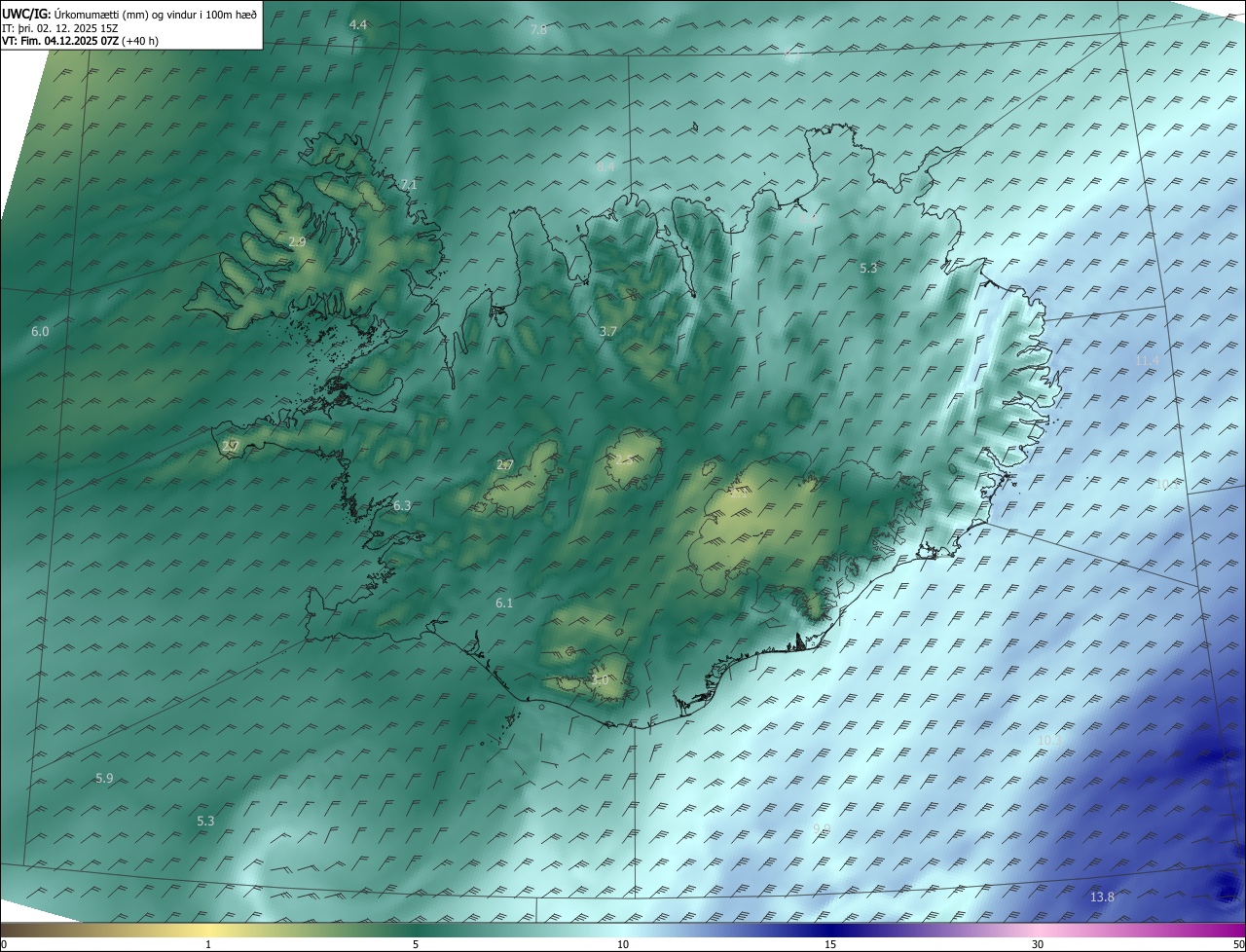Click the 10.3 value label
The width and height of the screenshot is (1246, 952).
1049,741
